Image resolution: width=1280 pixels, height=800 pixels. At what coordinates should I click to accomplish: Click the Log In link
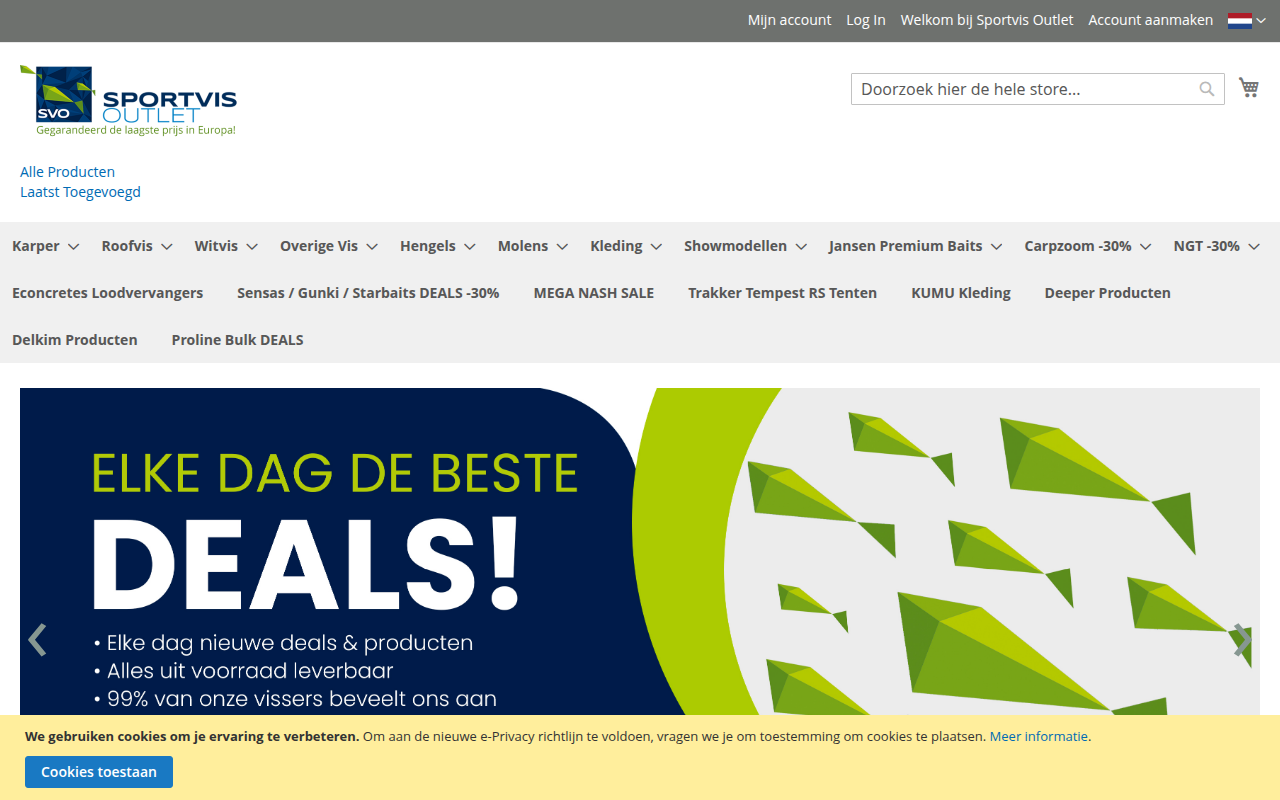click(x=866, y=20)
